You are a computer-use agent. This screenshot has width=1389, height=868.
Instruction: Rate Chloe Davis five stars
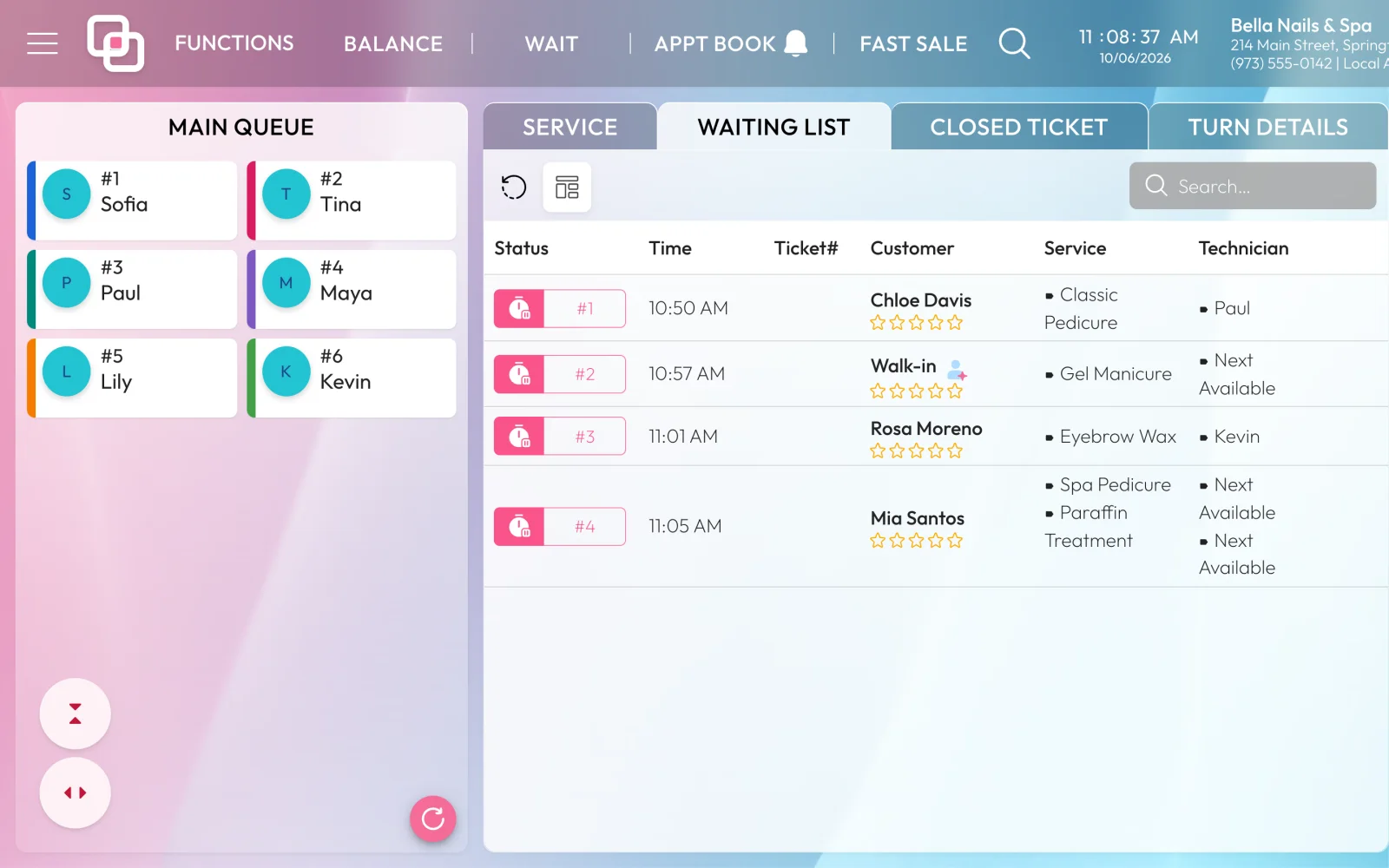click(x=955, y=323)
